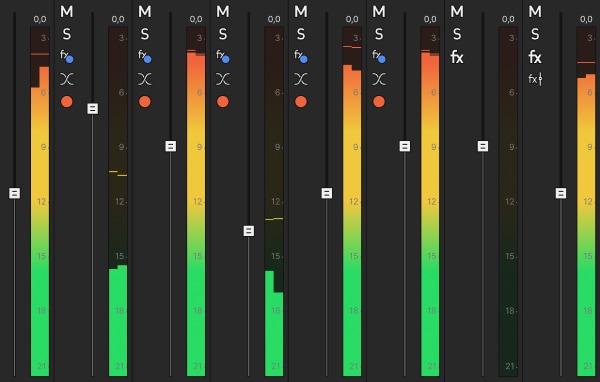Solo the third channel strip with S
This screenshot has width=600, height=382.
click(x=223, y=34)
